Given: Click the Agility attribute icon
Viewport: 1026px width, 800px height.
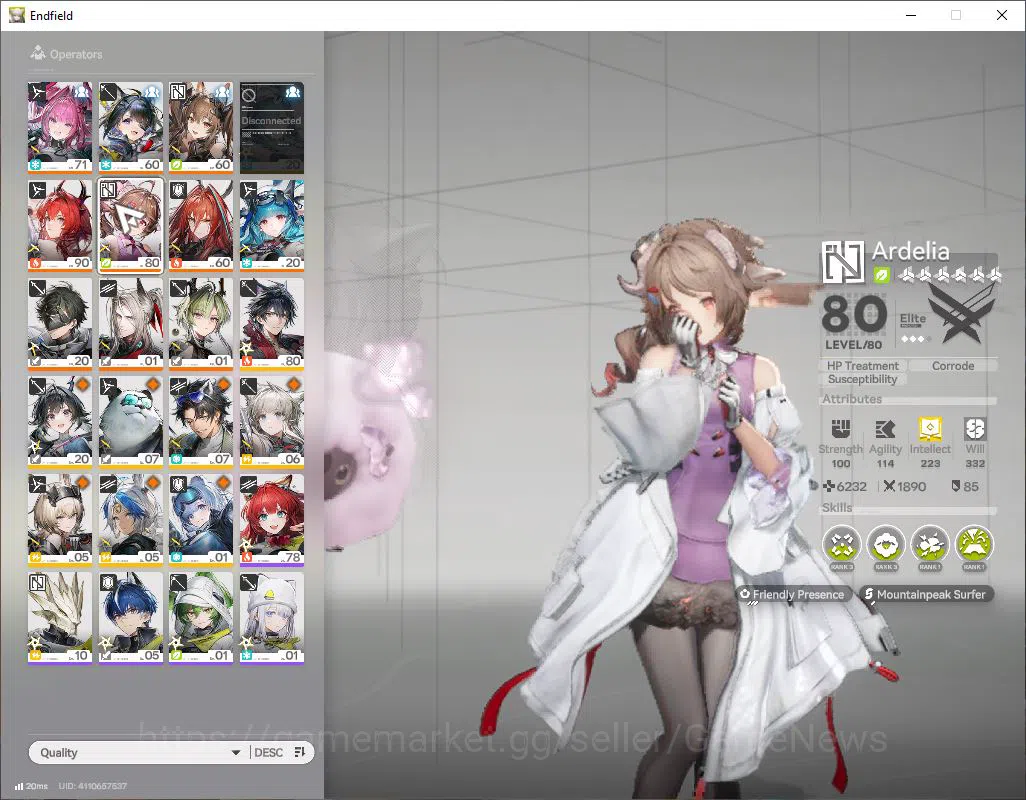Looking at the screenshot, I should pos(885,429).
